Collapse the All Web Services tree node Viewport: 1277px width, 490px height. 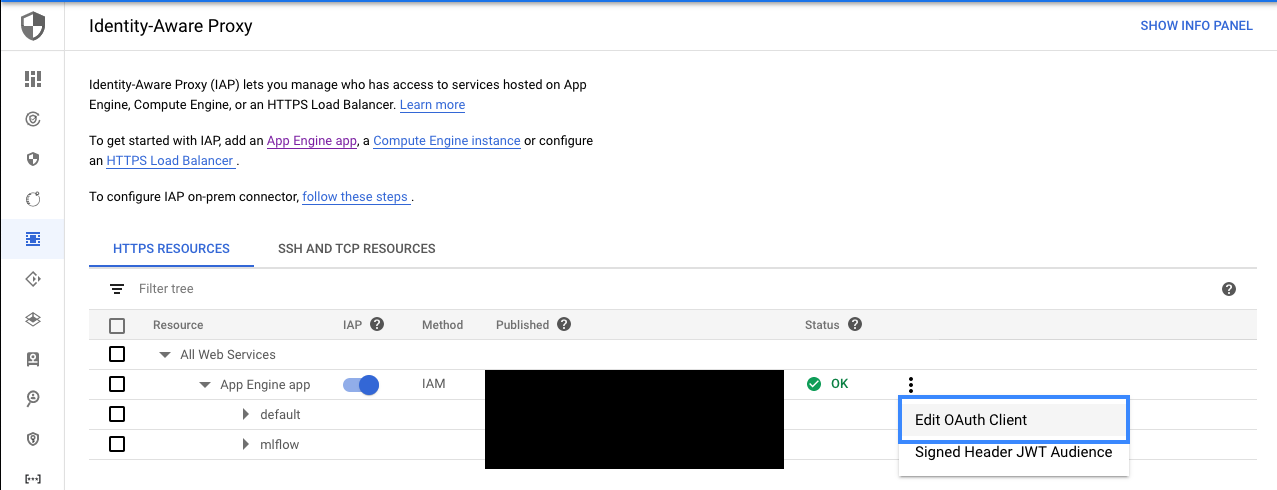[x=165, y=355]
